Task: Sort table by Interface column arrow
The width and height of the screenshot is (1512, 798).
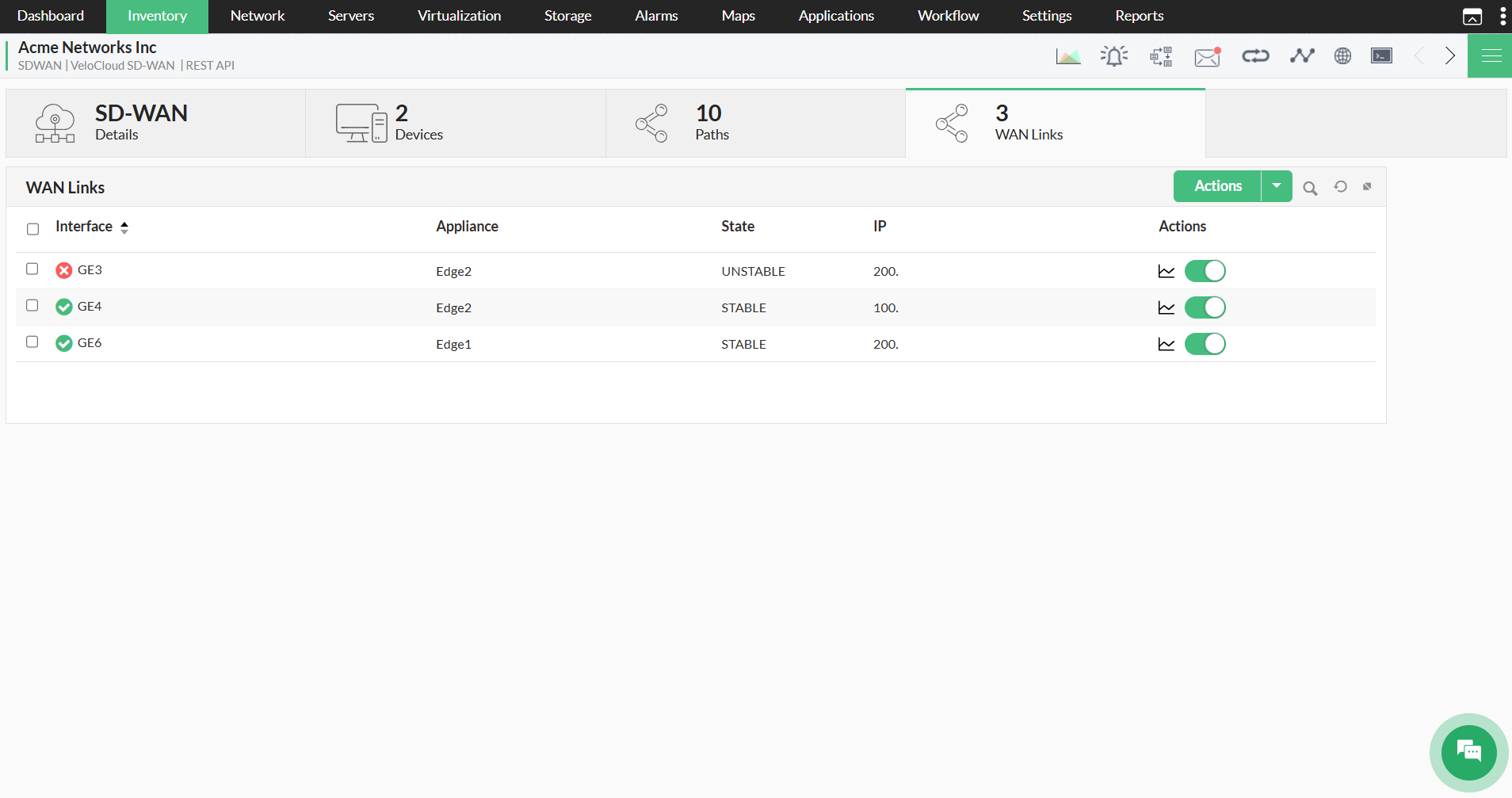Action: click(124, 227)
